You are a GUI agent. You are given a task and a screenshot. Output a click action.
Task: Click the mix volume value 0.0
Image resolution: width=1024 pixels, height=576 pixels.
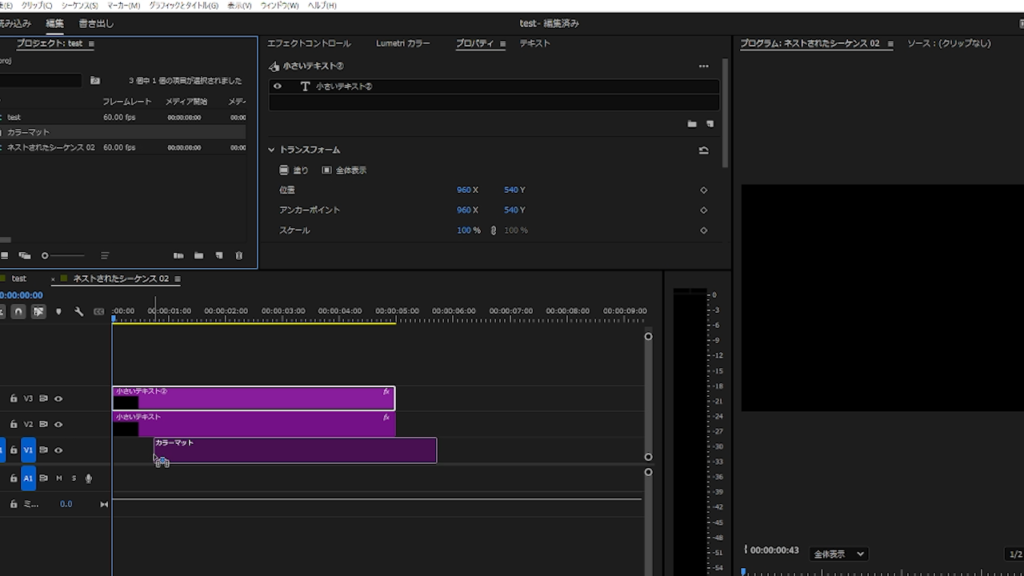tap(66, 504)
